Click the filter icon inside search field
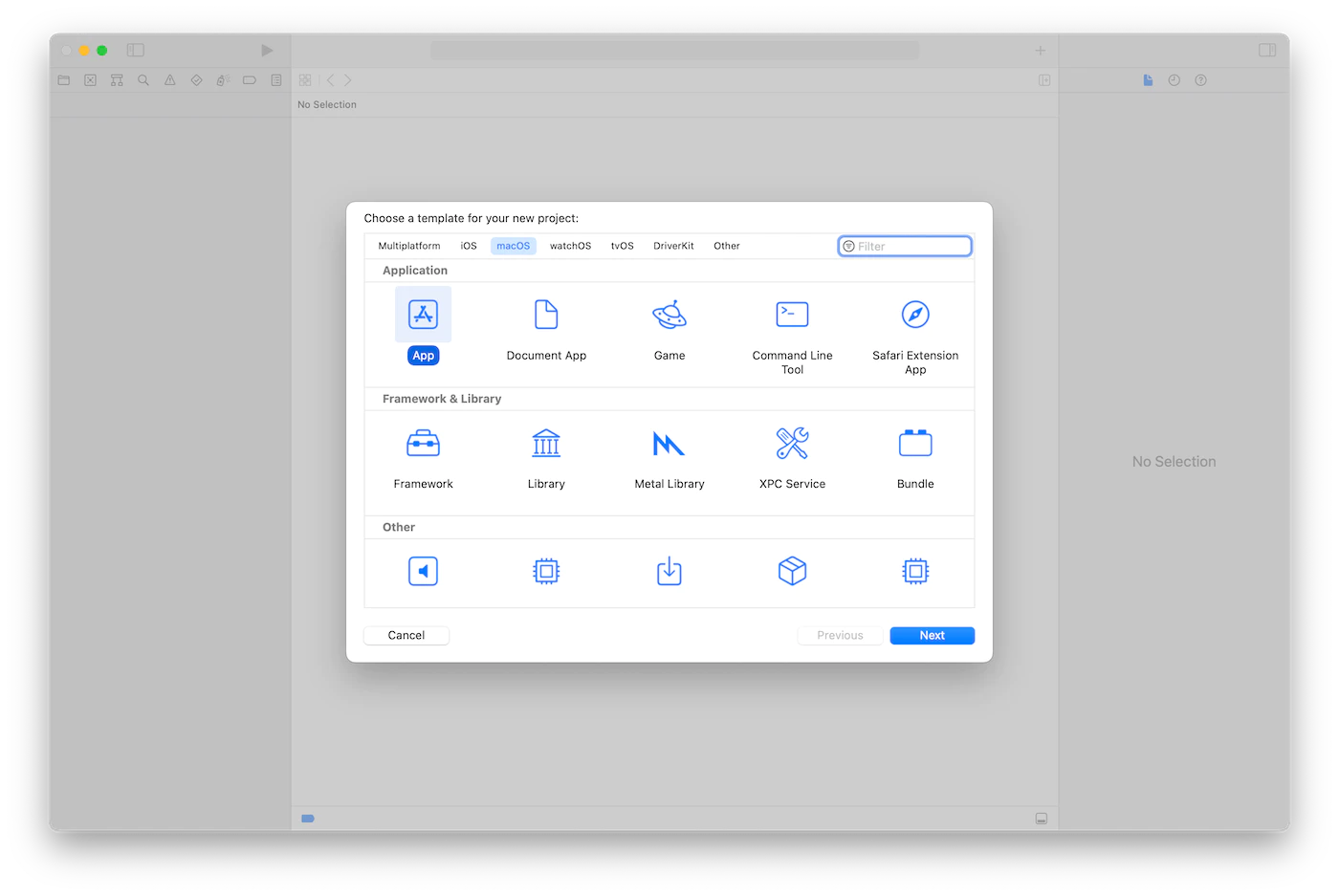1339x896 pixels. point(848,246)
